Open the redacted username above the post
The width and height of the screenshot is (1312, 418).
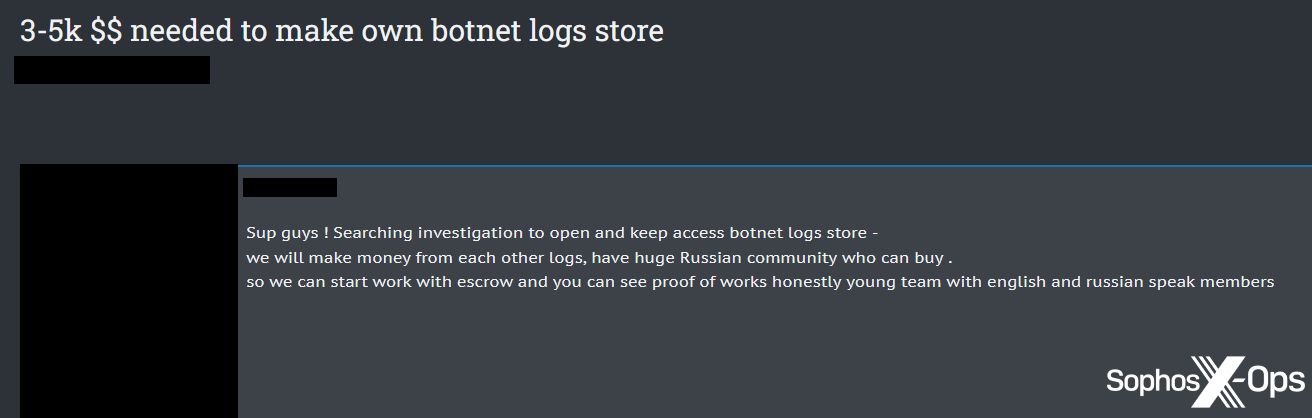coord(290,187)
